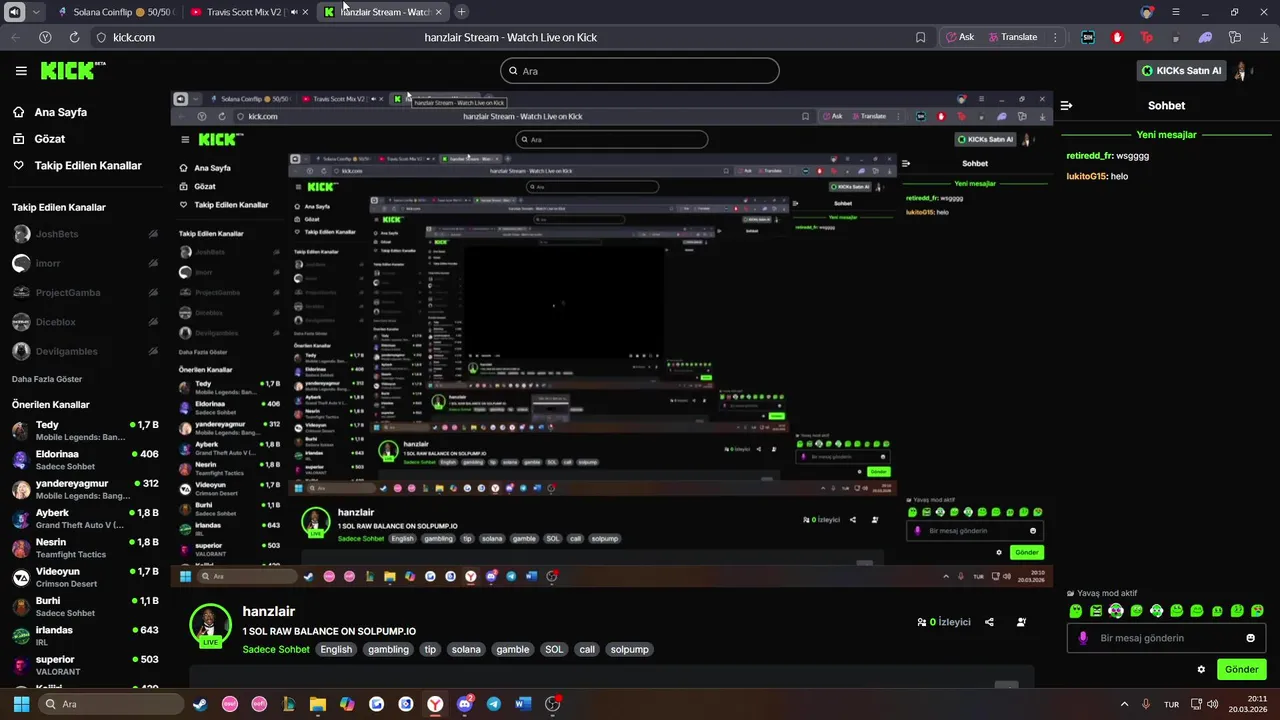The image size is (1280, 720).
Task: Open Gözat browse page
Action: (x=49, y=139)
